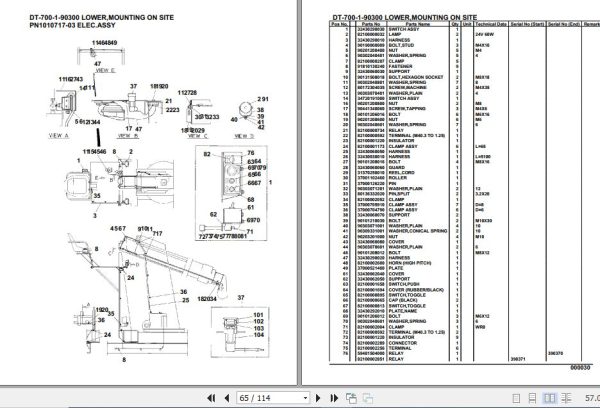Click the Parts Name column header
Image resolution: width=600 pixels, height=408 pixels.
coord(418,24)
